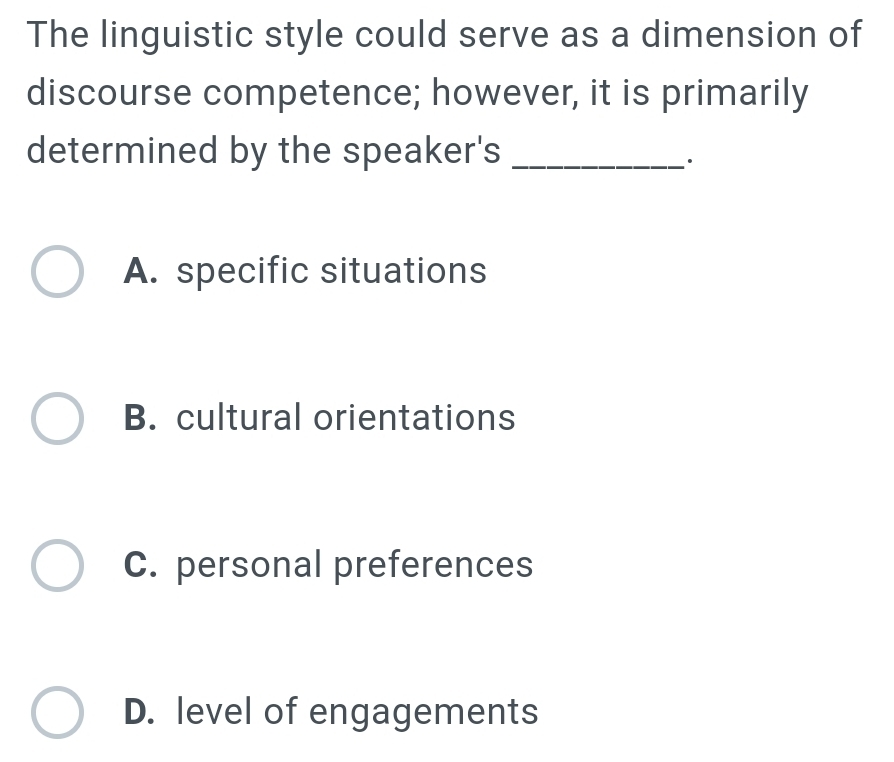Pick the radio button for option D
This screenshot has width=894, height=762.
57,712
